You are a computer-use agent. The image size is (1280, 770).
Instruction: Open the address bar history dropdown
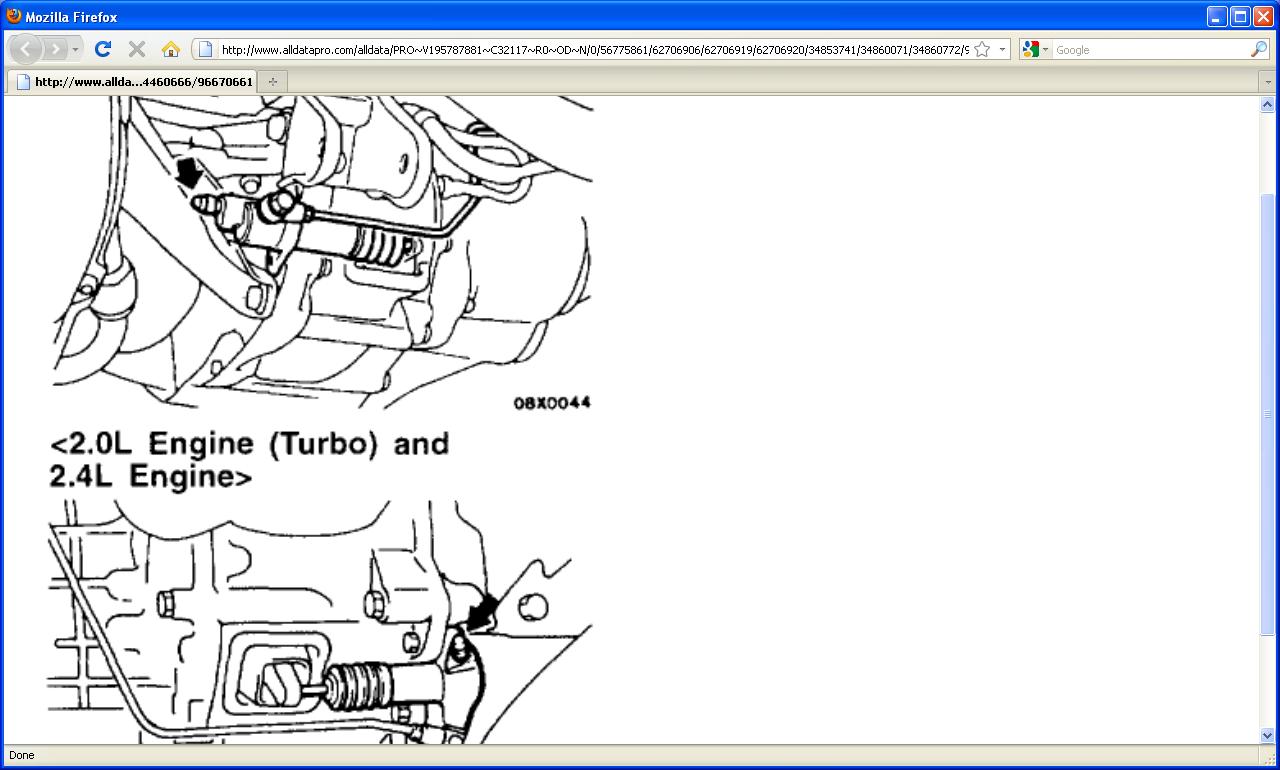coord(1002,49)
